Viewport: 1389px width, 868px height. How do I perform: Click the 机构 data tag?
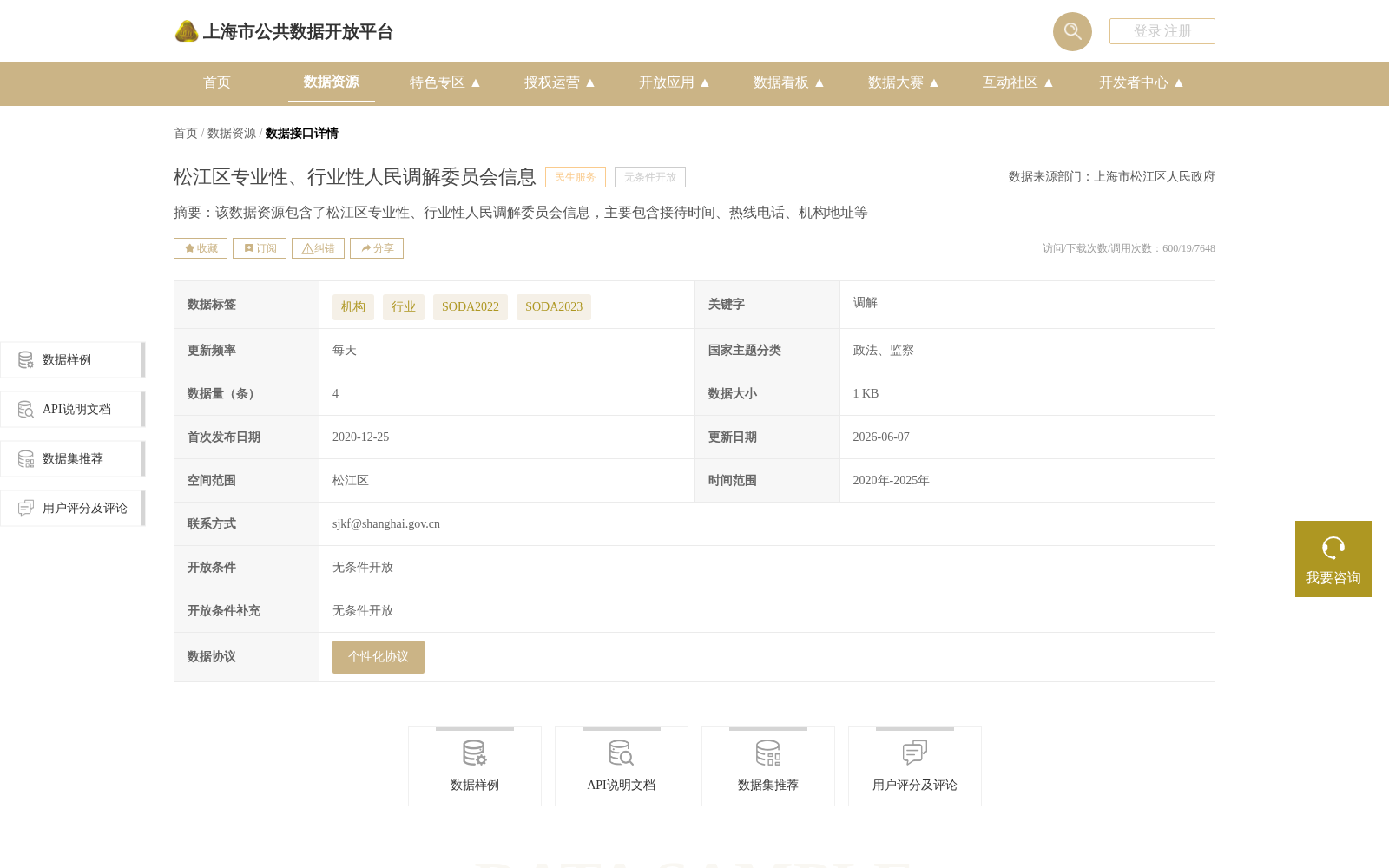tap(353, 307)
